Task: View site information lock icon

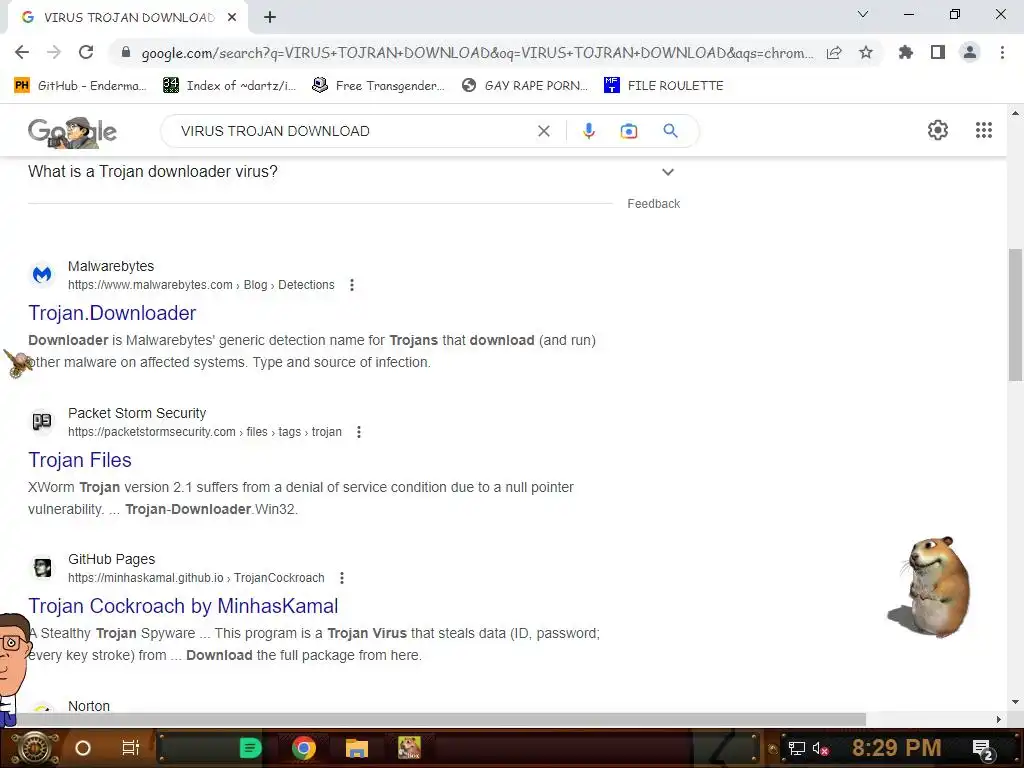Action: coord(126,52)
